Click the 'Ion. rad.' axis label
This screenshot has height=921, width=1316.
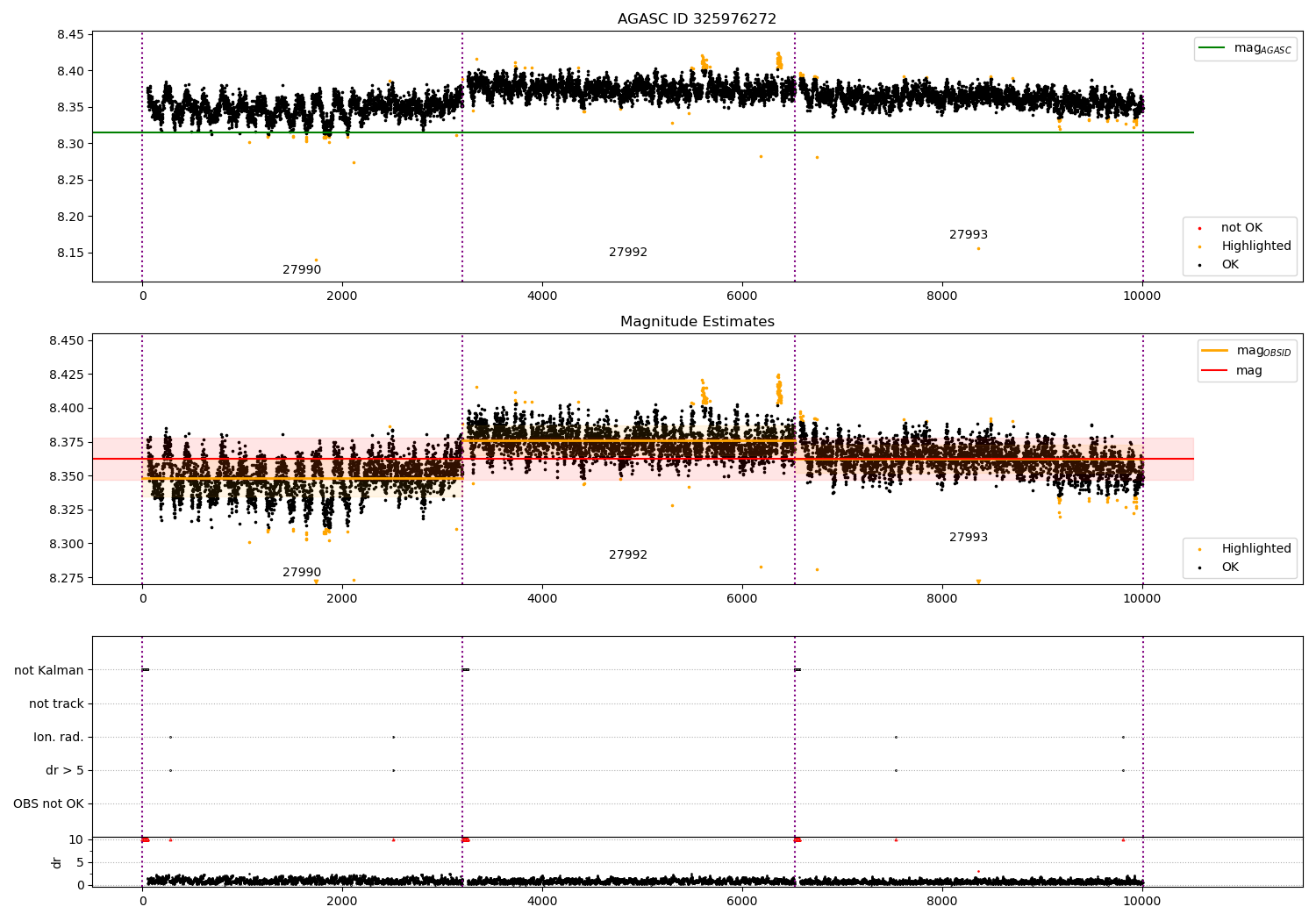tap(59, 737)
